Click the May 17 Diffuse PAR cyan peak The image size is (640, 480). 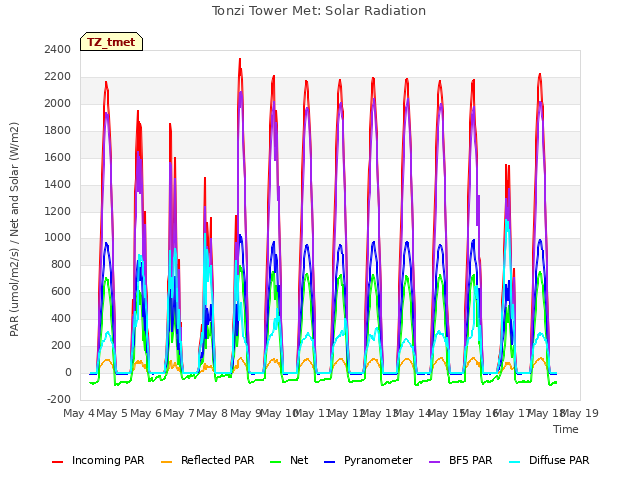click(507, 221)
